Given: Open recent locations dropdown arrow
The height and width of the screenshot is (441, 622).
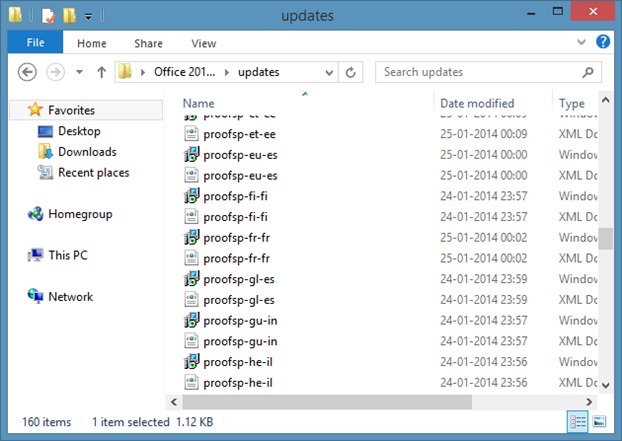Looking at the screenshot, I should [79, 72].
